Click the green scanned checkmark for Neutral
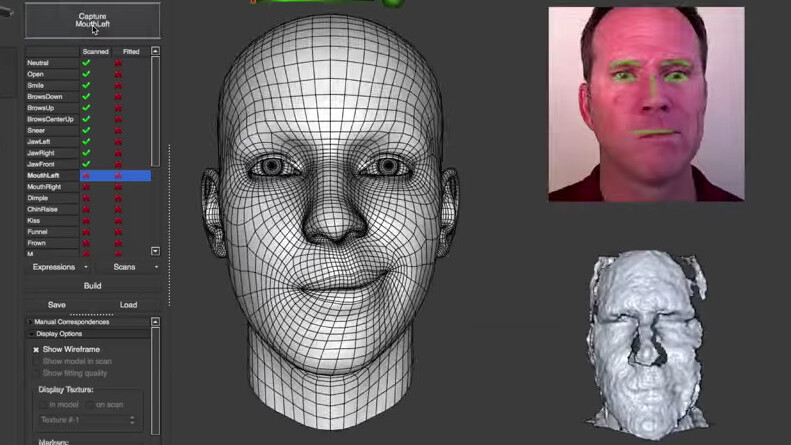The image size is (791, 445). (86, 63)
